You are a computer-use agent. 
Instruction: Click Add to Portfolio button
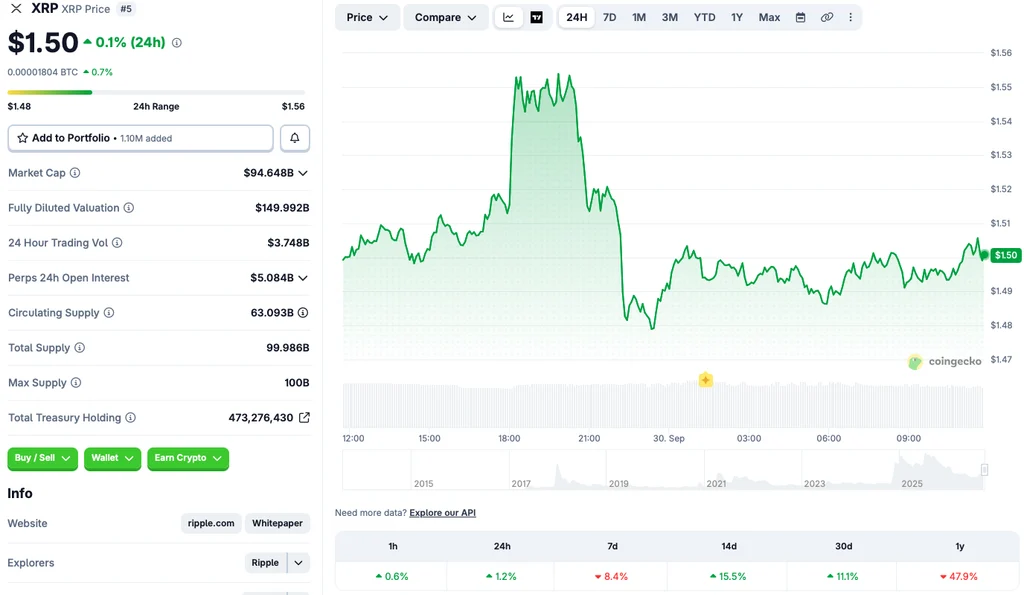click(x=140, y=138)
